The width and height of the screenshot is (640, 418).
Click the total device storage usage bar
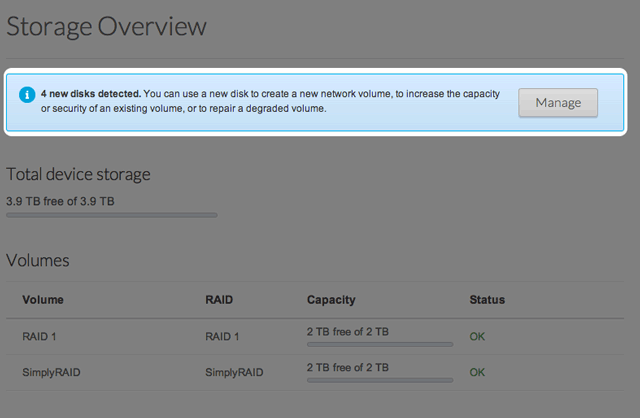112,215
